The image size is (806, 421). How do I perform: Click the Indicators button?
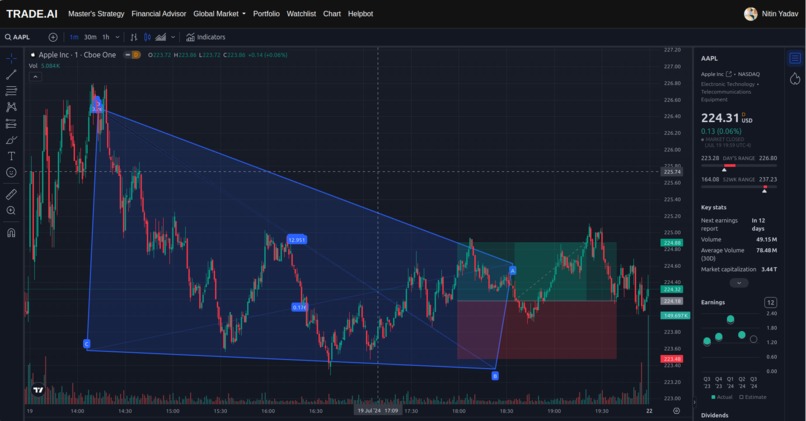click(x=206, y=37)
